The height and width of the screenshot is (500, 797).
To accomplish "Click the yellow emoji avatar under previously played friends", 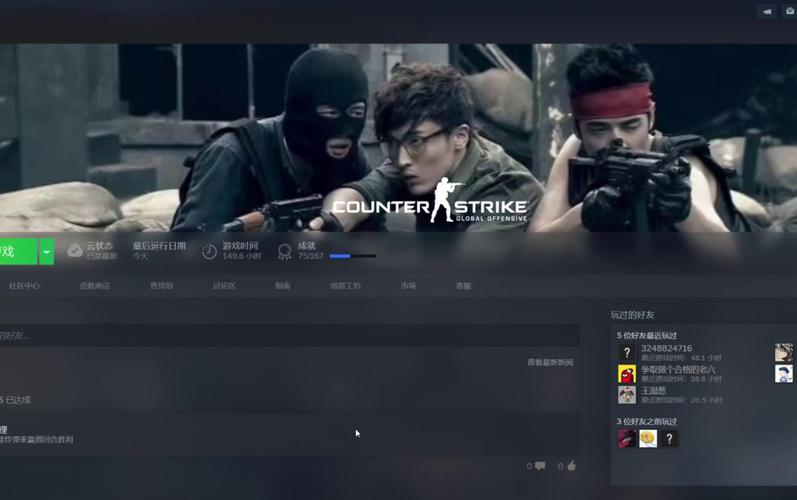I will 648,439.
